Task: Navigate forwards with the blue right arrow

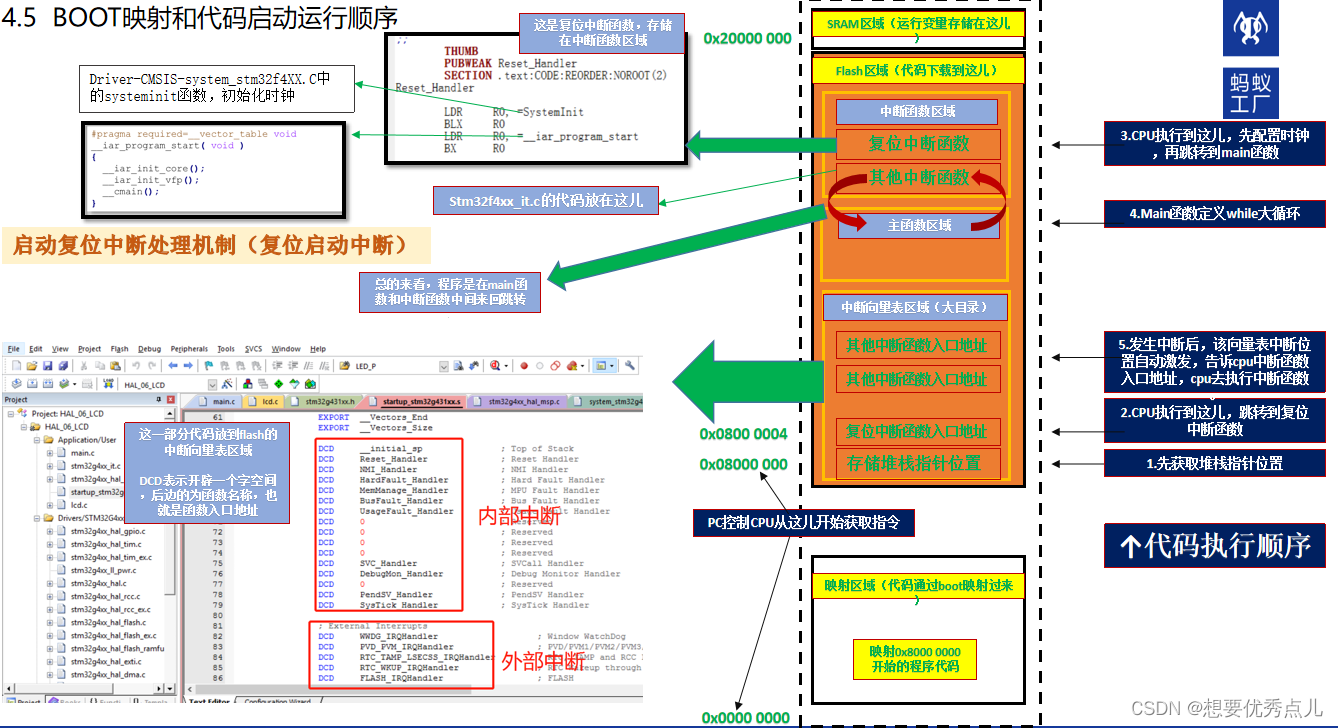Action: click(188, 365)
